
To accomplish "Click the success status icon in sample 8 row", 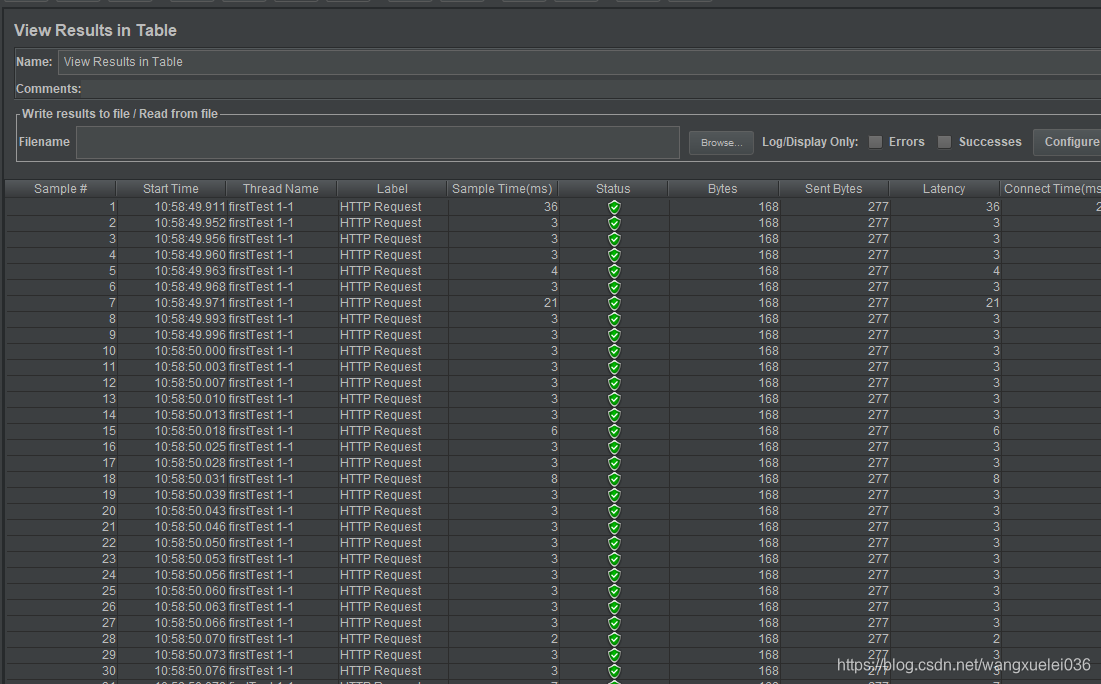I will [614, 320].
